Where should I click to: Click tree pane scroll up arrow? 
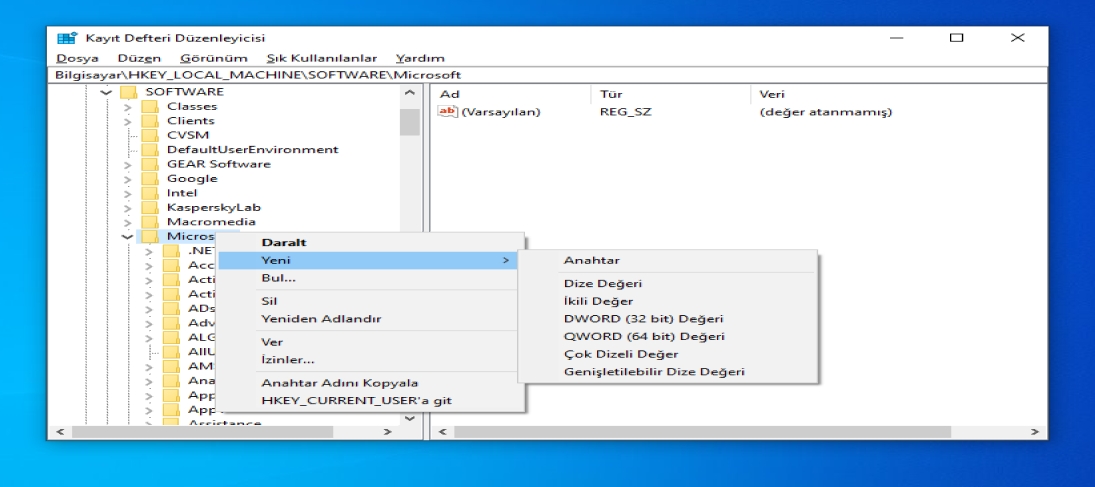[x=410, y=93]
